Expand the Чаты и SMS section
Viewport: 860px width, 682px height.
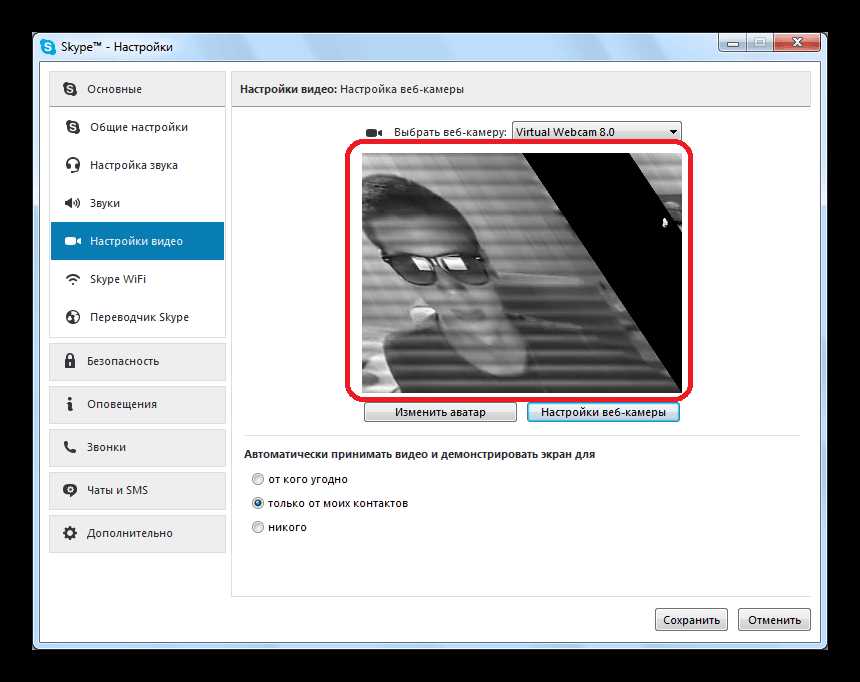pos(137,490)
